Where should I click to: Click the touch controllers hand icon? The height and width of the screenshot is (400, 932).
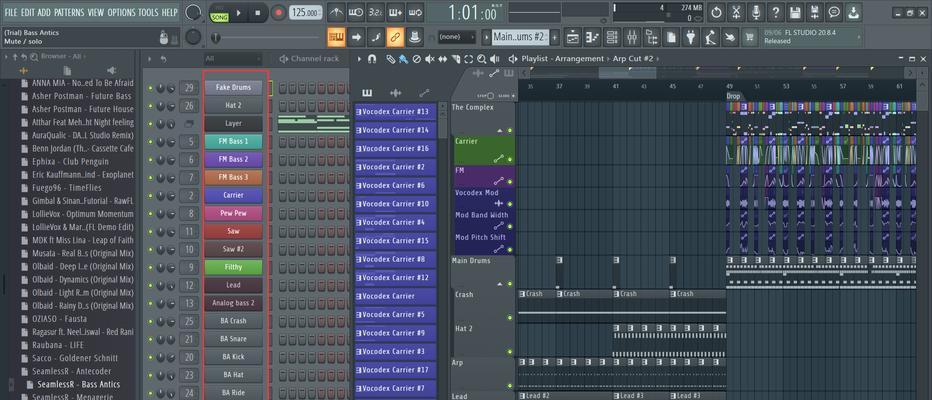(730, 37)
